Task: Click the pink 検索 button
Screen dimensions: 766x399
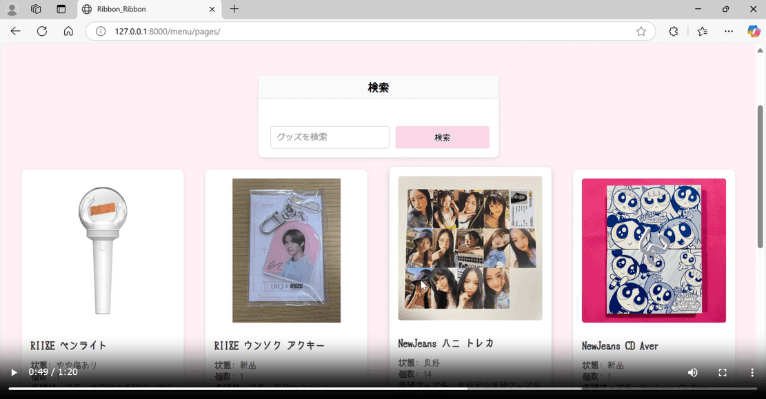Action: click(x=442, y=137)
